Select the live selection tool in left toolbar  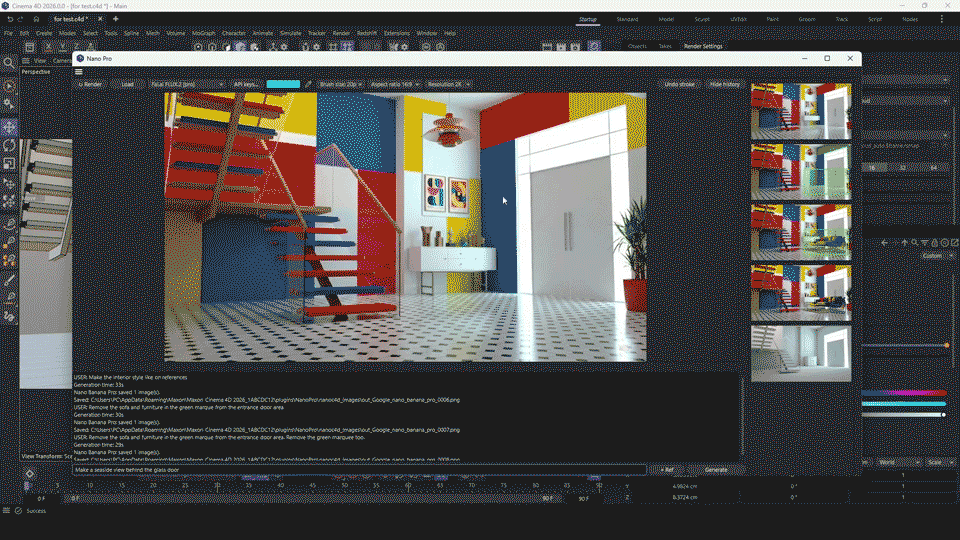(x=9, y=87)
